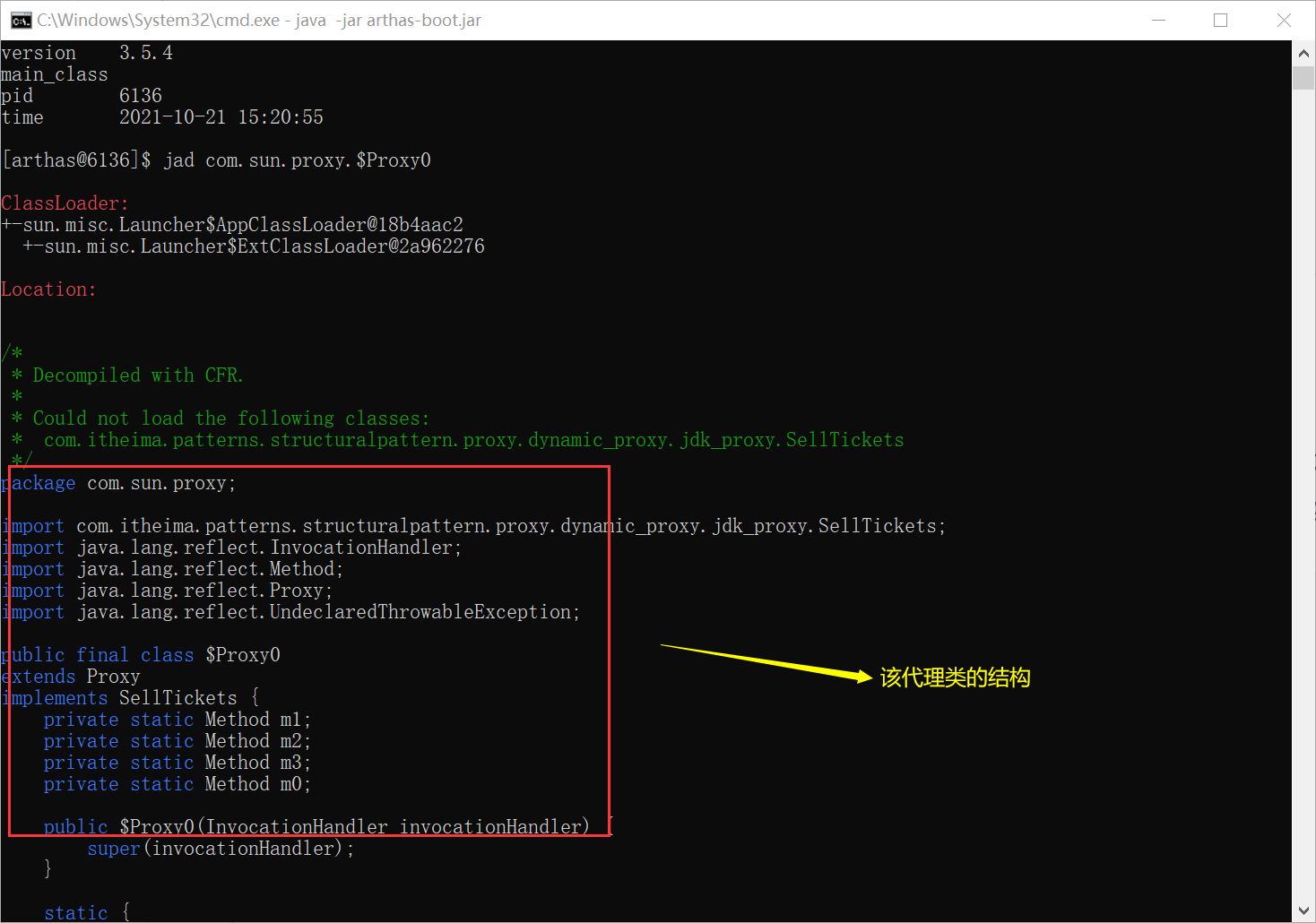Click the 'main_class' label
The image size is (1316, 923).
[x=55, y=74]
